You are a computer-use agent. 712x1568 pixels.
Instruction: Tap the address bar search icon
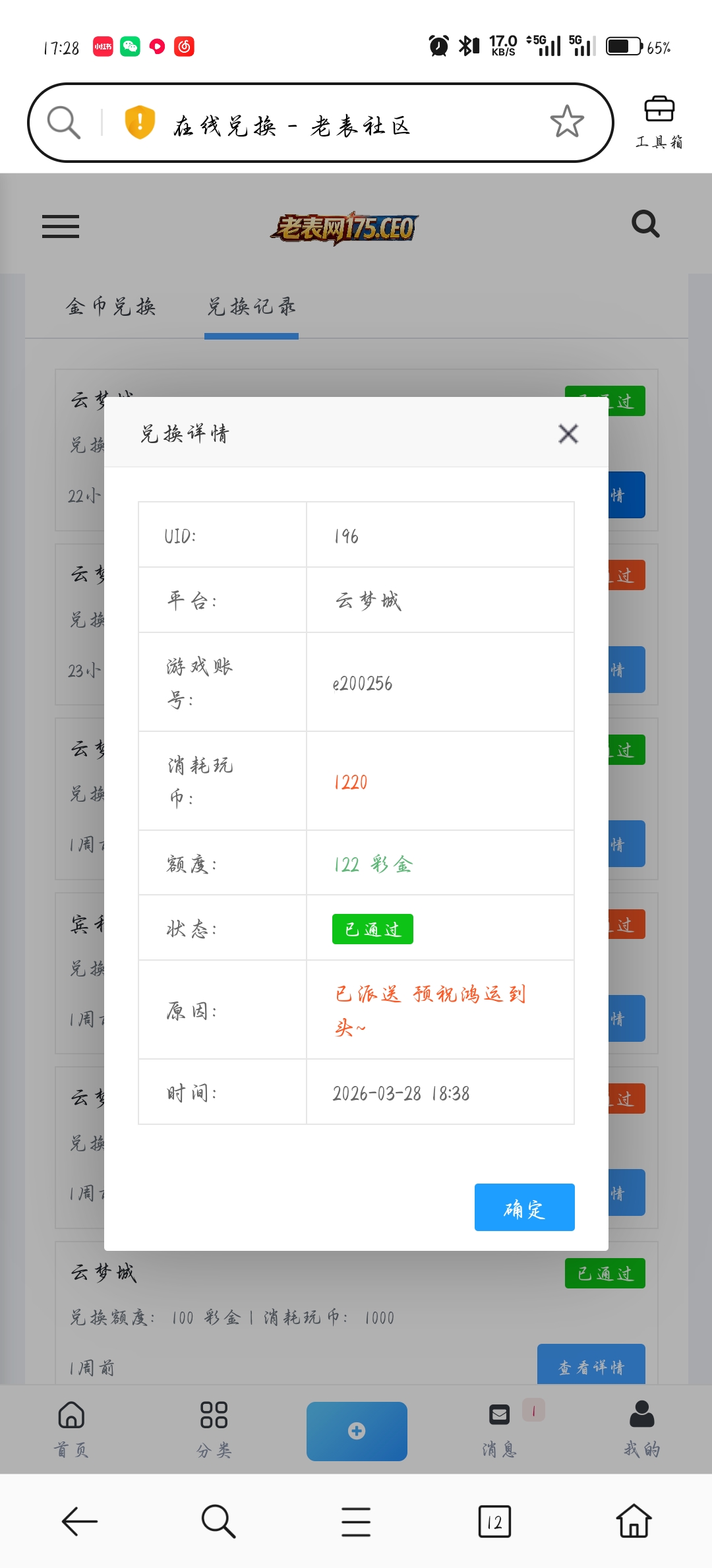[64, 123]
